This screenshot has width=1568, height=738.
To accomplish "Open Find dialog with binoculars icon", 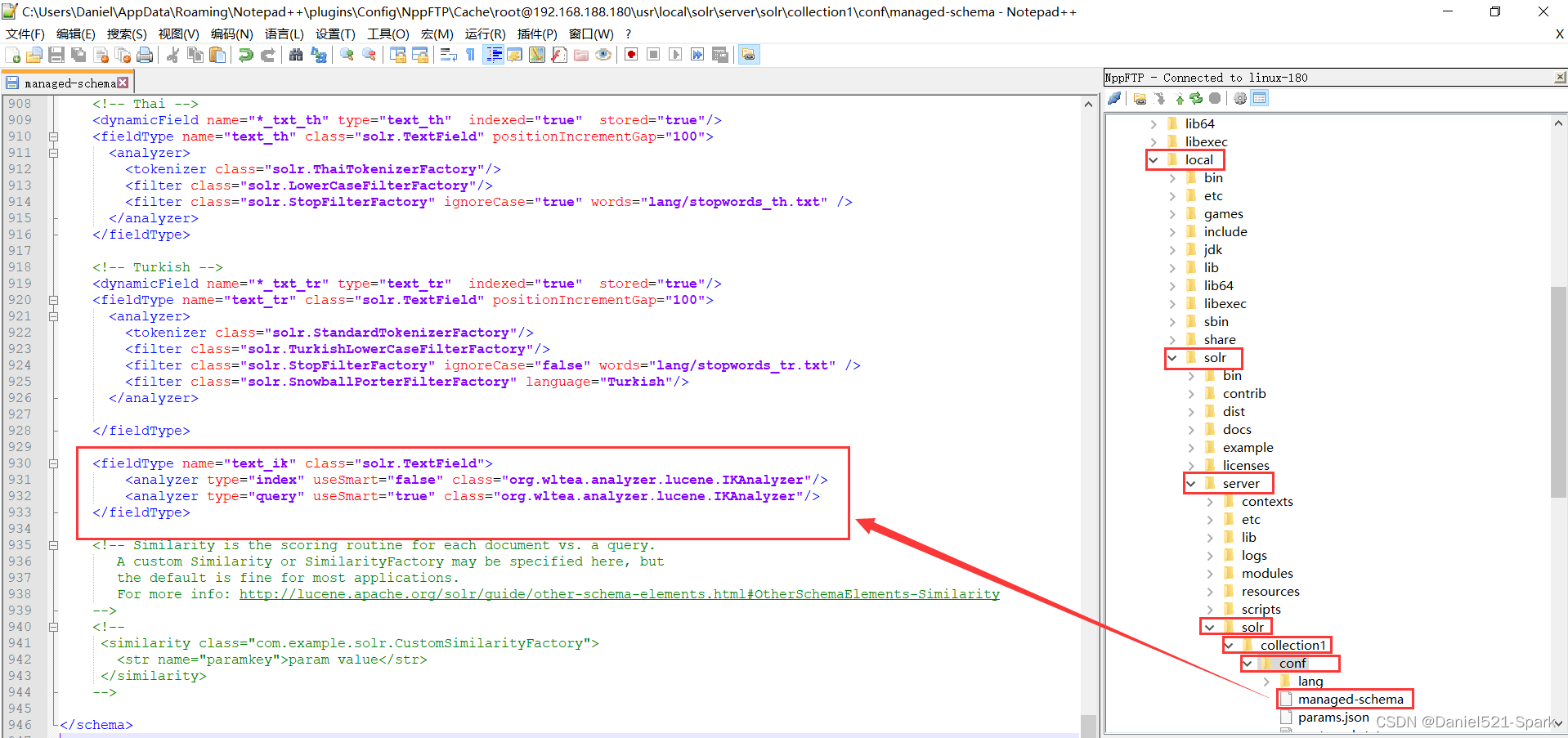I will tap(296, 55).
